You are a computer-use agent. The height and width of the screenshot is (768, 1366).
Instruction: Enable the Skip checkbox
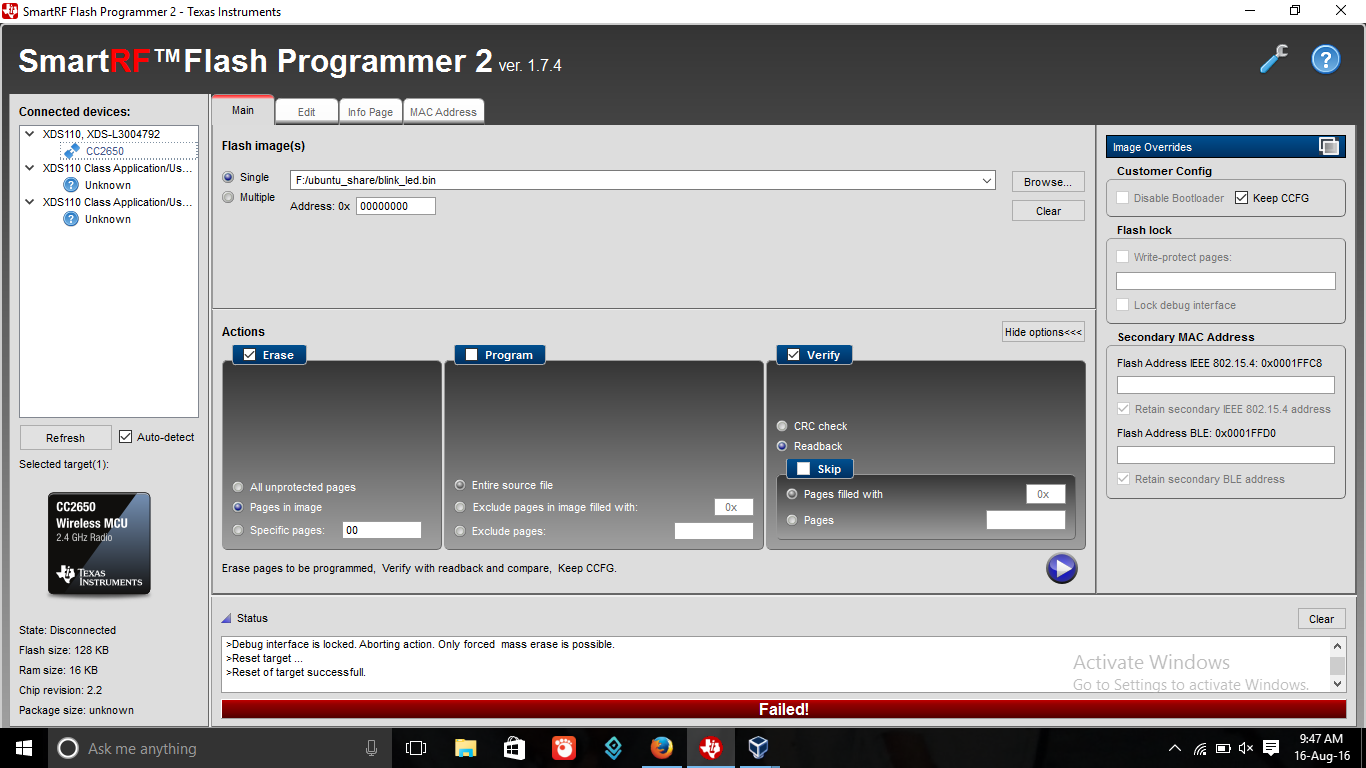[x=803, y=468]
